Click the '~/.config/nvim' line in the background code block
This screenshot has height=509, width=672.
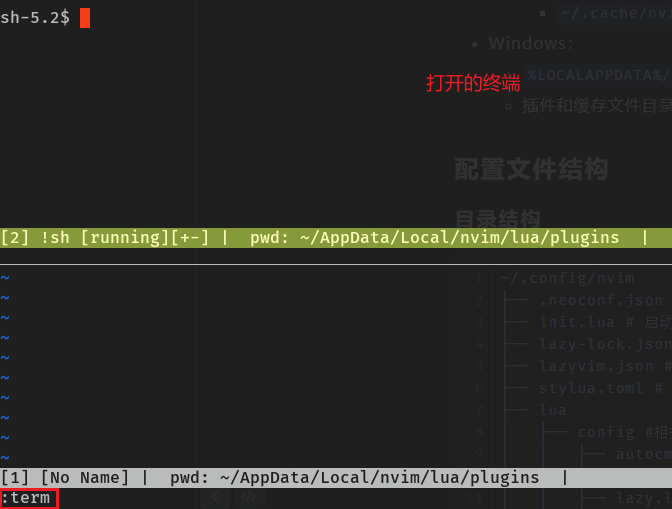pos(567,278)
